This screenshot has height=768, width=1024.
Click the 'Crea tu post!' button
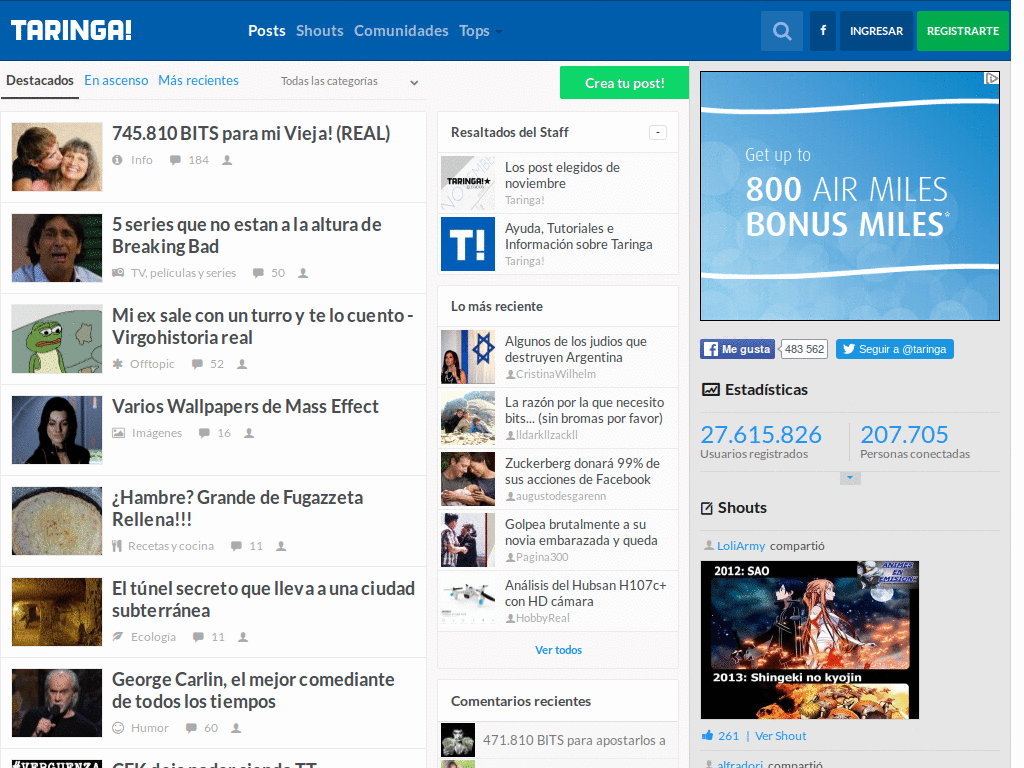624,83
